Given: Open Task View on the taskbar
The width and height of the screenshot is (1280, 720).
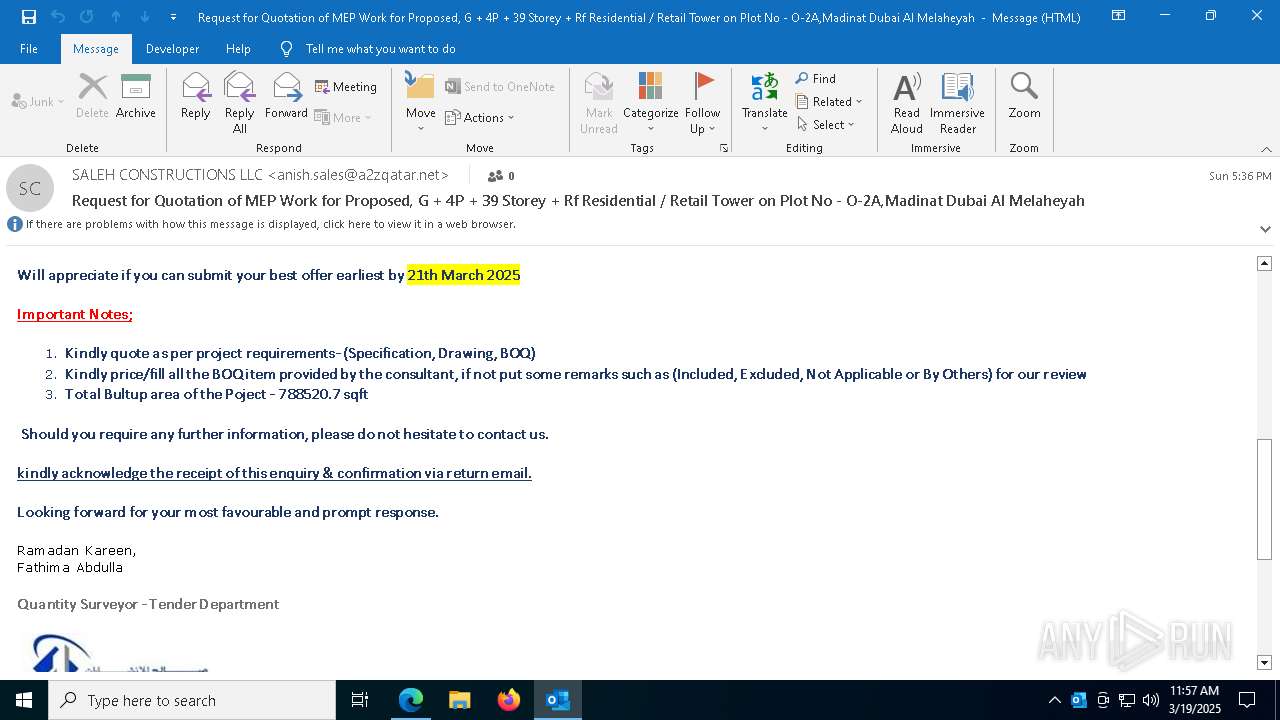Looking at the screenshot, I should [x=360, y=700].
